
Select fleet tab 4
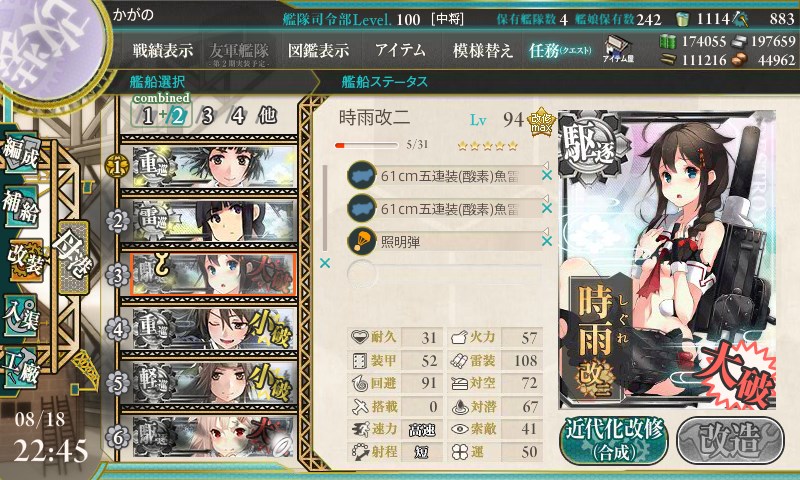tap(238, 116)
